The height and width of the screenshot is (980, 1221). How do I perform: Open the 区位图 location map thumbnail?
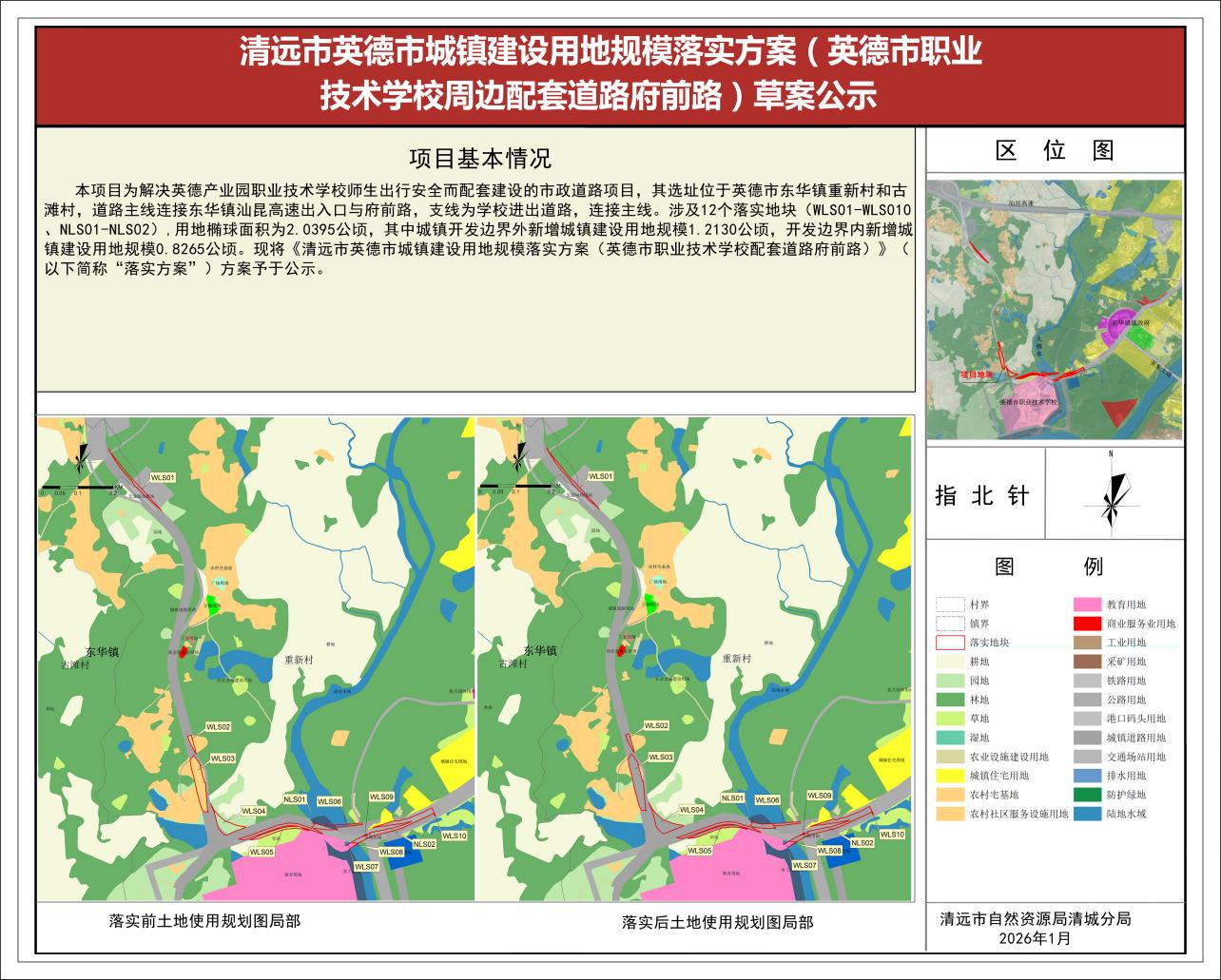[x=1055, y=309]
